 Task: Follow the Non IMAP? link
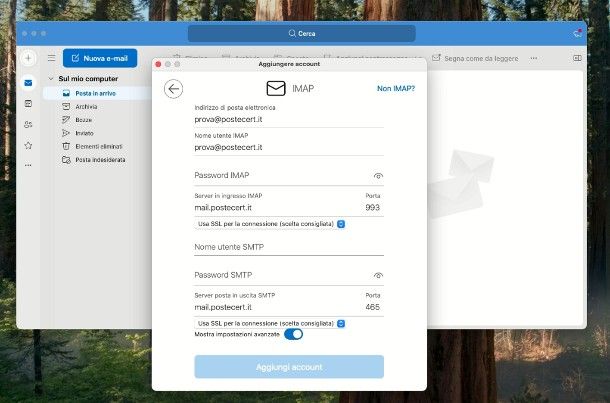coord(396,89)
